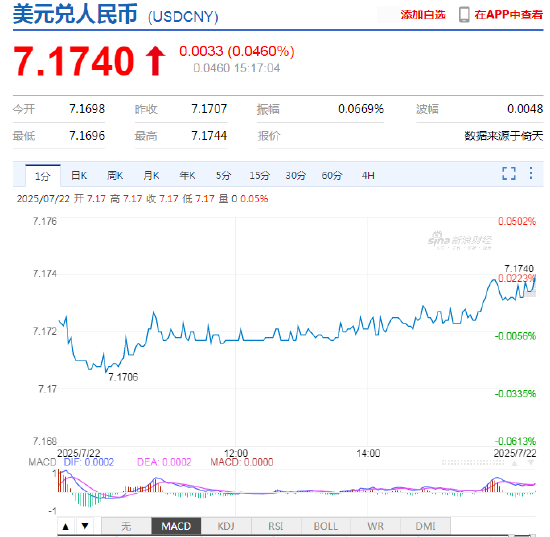Viewport: 550px width, 537px height.
Task: Click the -0.0613% right axis label
Action: 515,441
